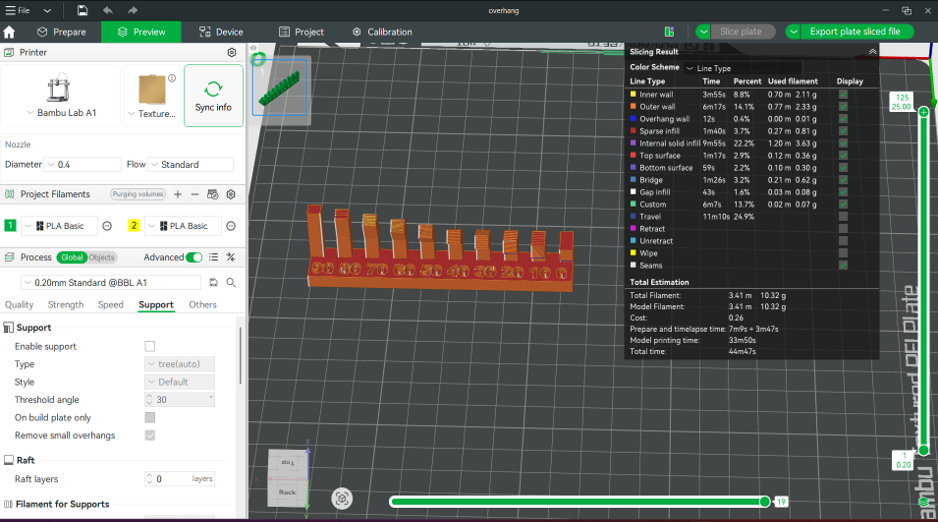This screenshot has width=938, height=522.
Task: Open the Textured plate type selector
Action: tap(152, 96)
